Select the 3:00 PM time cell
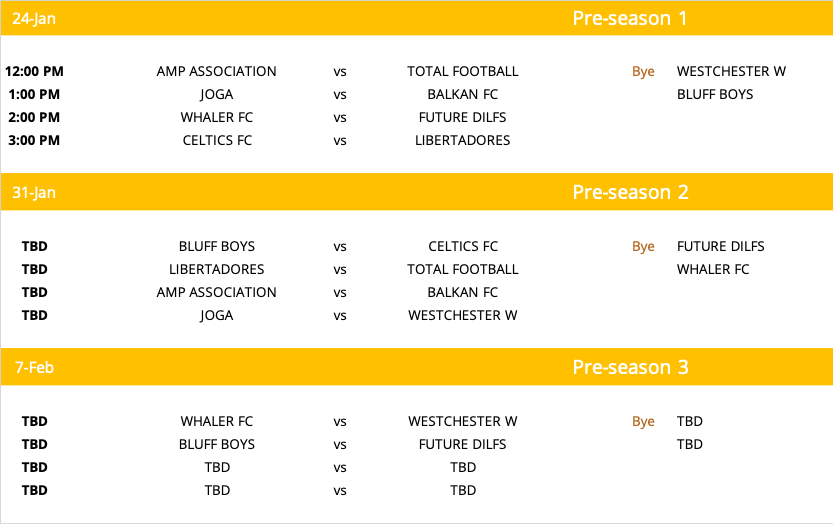Viewport: 834px width, 524px height. [x=35, y=140]
